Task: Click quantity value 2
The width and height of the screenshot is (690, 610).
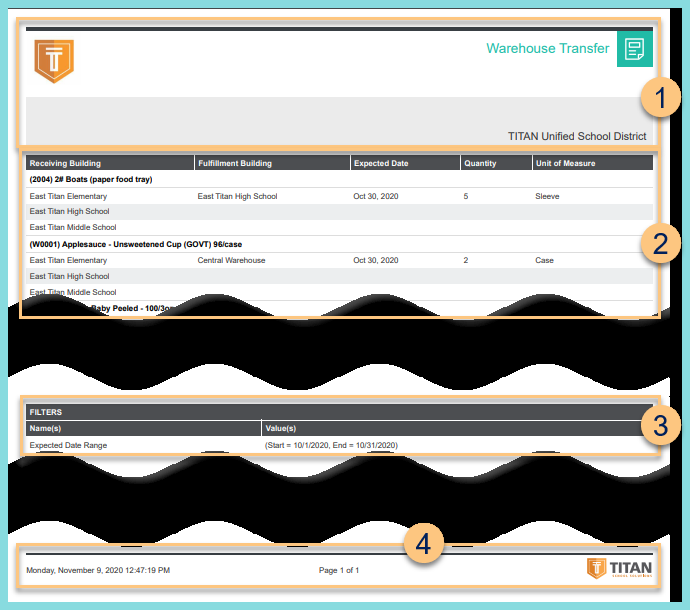Action: [x=466, y=260]
